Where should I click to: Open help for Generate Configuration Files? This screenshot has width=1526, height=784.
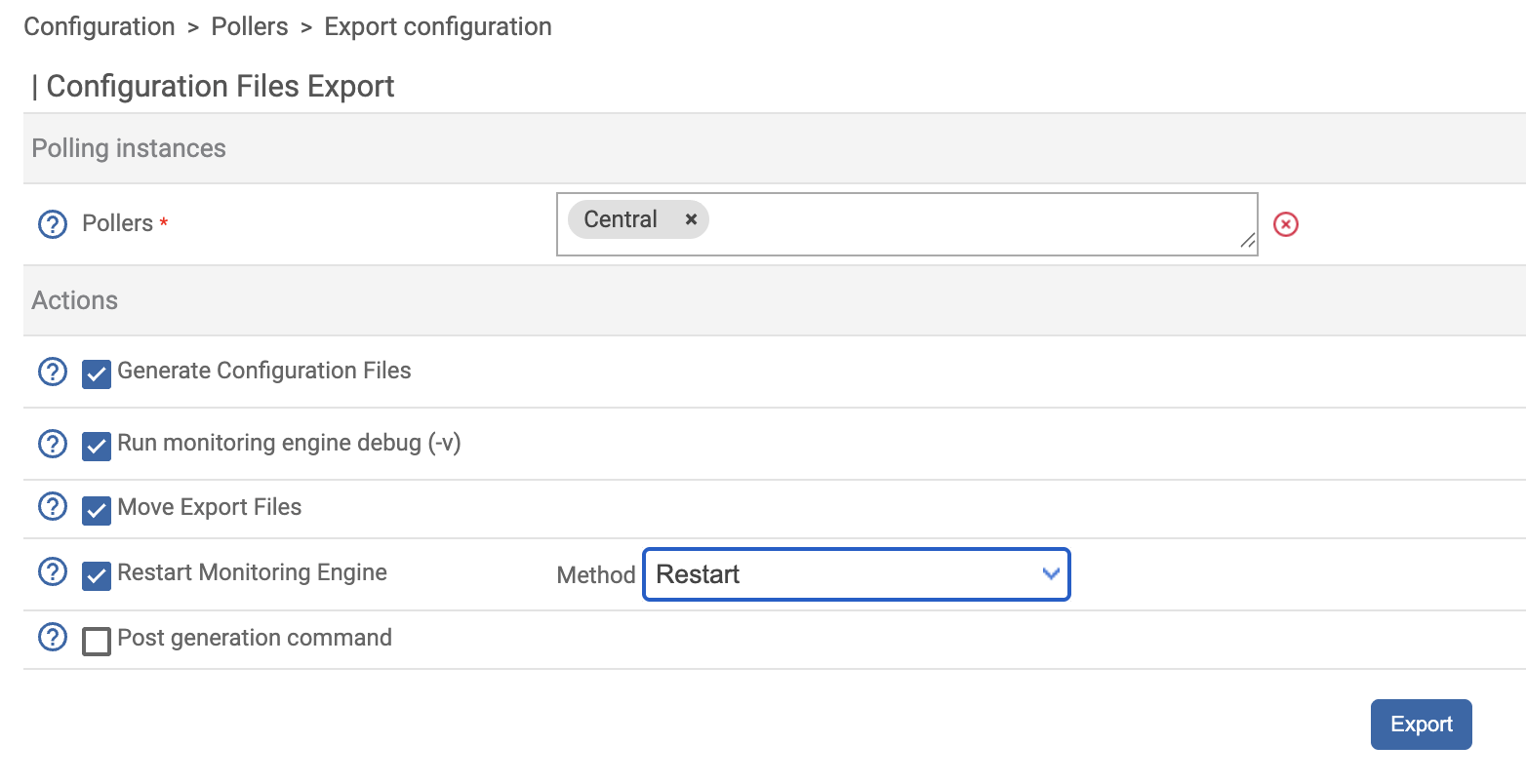52,372
